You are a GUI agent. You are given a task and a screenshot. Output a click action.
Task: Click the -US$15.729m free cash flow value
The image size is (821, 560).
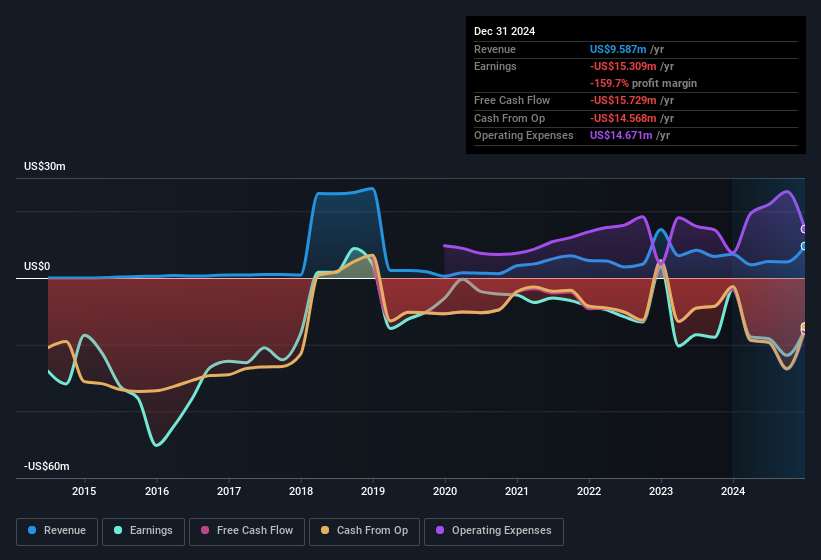point(623,100)
